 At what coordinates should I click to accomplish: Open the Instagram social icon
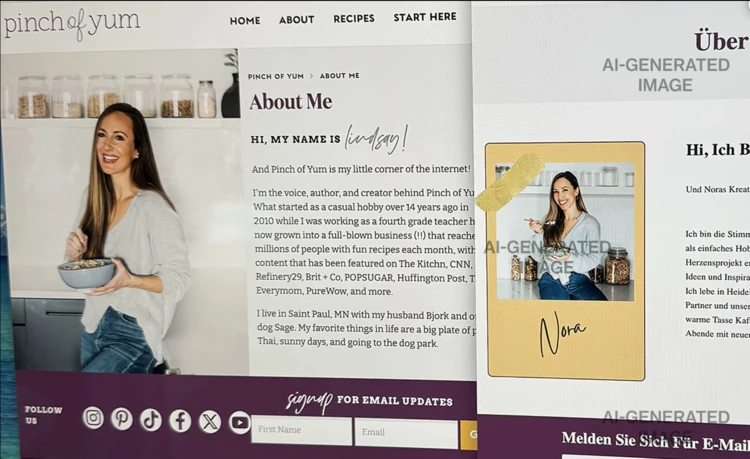(93, 418)
